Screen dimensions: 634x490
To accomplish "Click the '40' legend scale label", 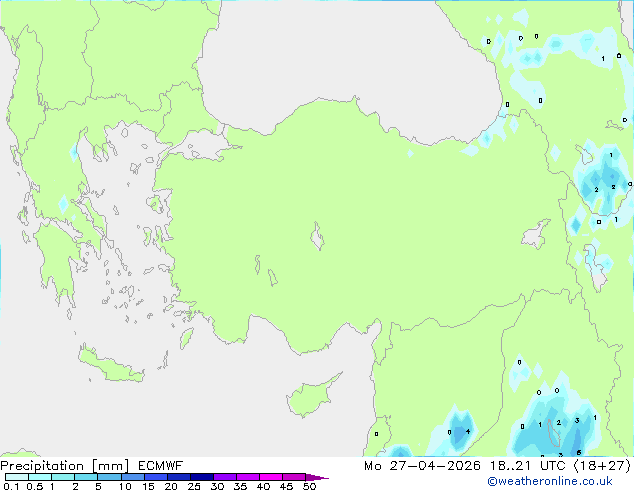I will pyautogui.click(x=263, y=486).
